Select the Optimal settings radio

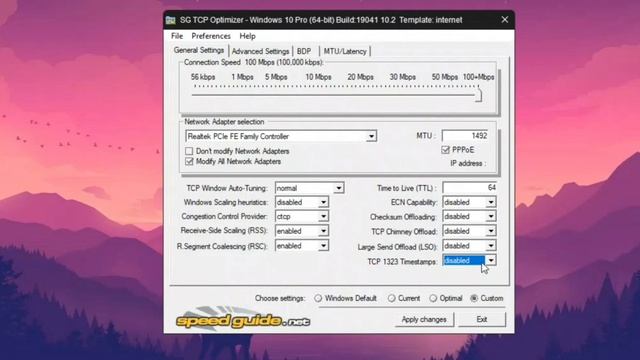coord(433,298)
